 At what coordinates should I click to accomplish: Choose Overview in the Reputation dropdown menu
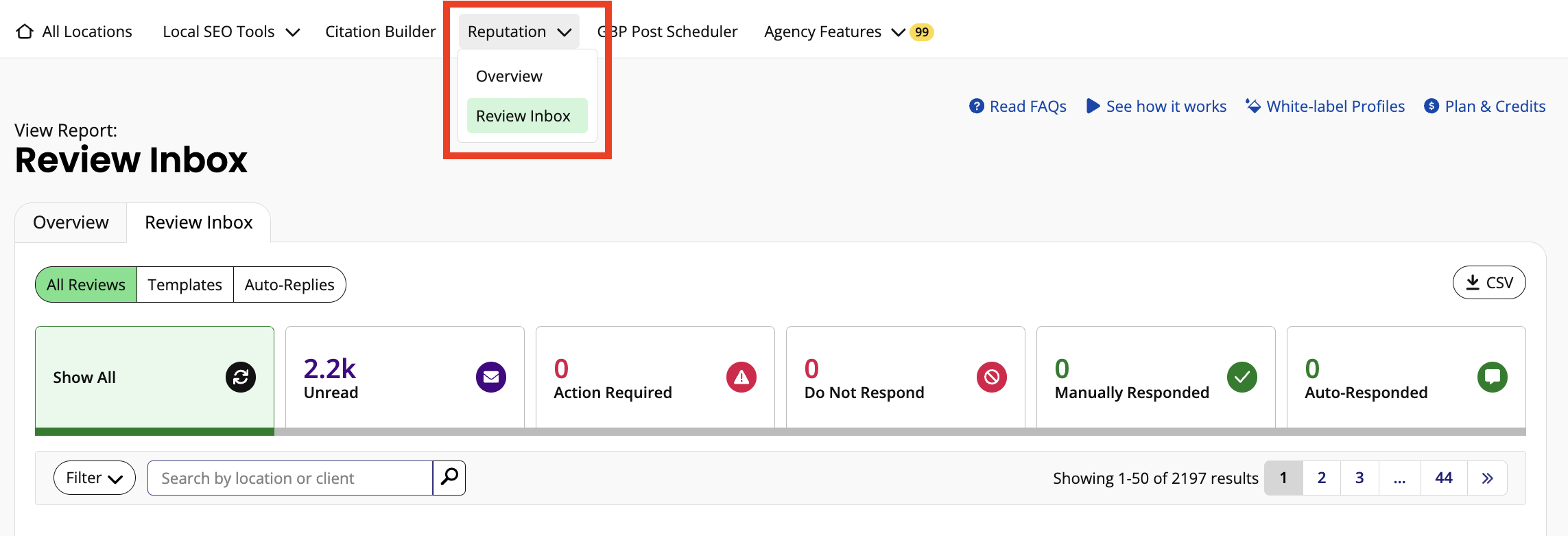[x=509, y=76]
